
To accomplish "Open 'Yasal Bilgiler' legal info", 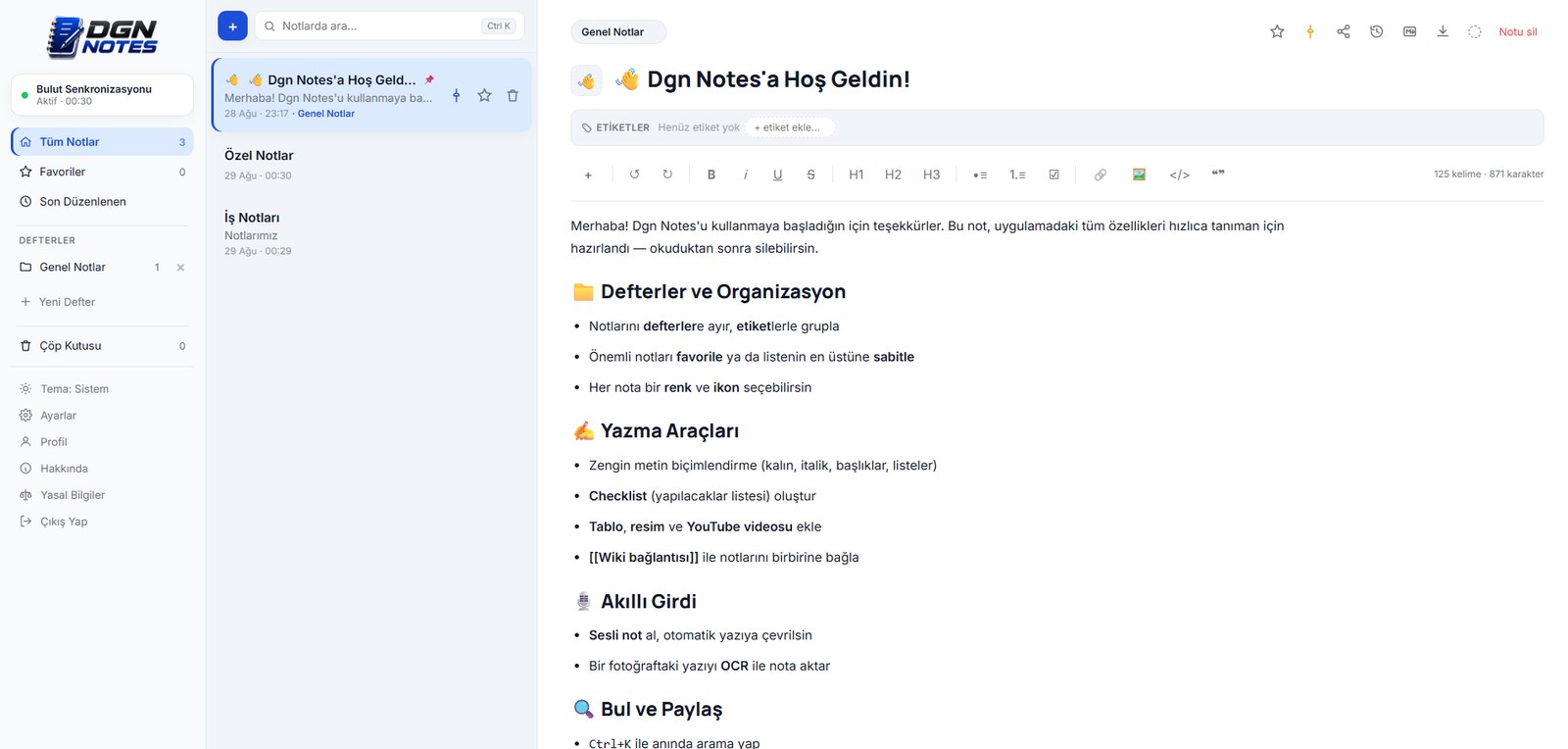I will (x=63, y=495).
